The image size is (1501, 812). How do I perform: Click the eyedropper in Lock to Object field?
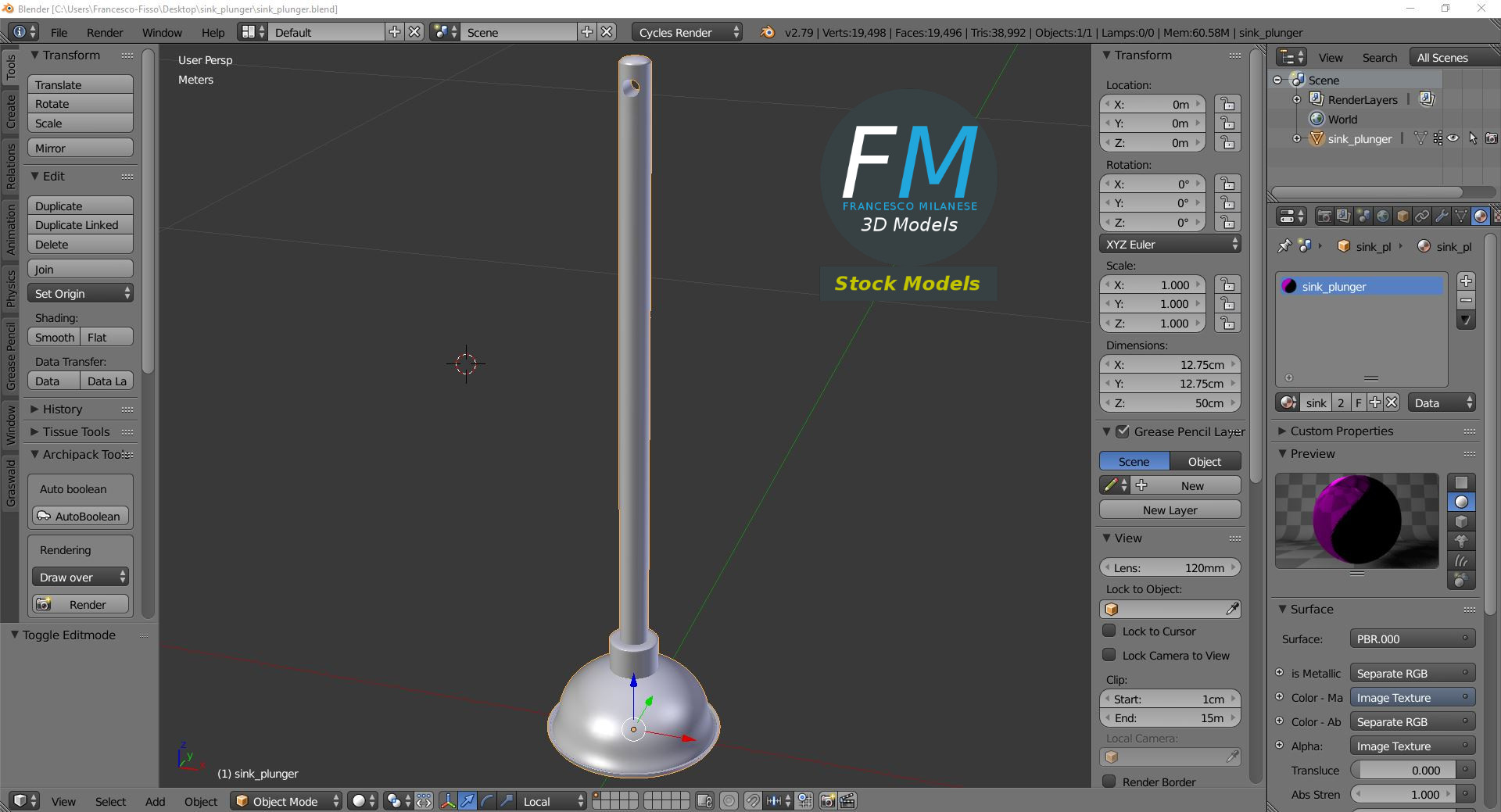1232,610
